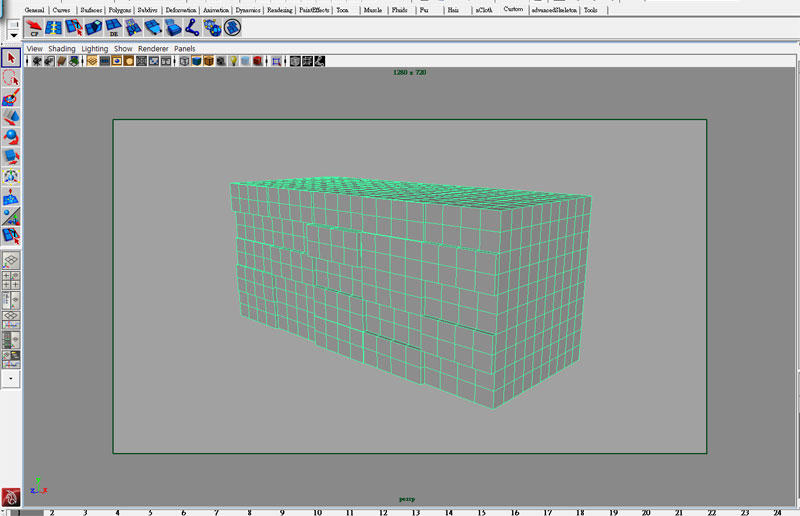Screen dimensions: 800x516
Task: Open the shelf options dropdown arrow
Action: pos(13,34)
